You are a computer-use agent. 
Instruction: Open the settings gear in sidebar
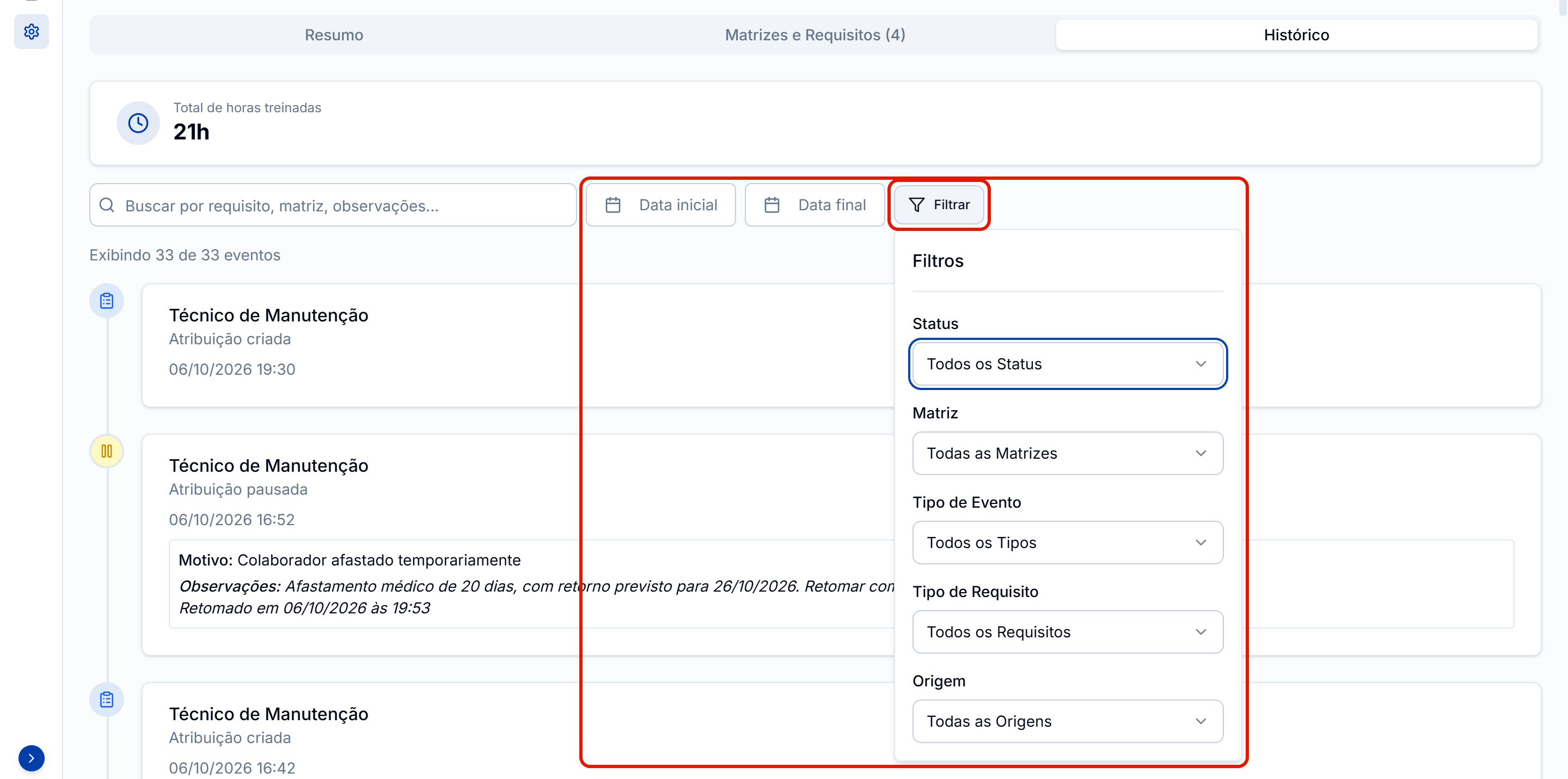point(32,31)
